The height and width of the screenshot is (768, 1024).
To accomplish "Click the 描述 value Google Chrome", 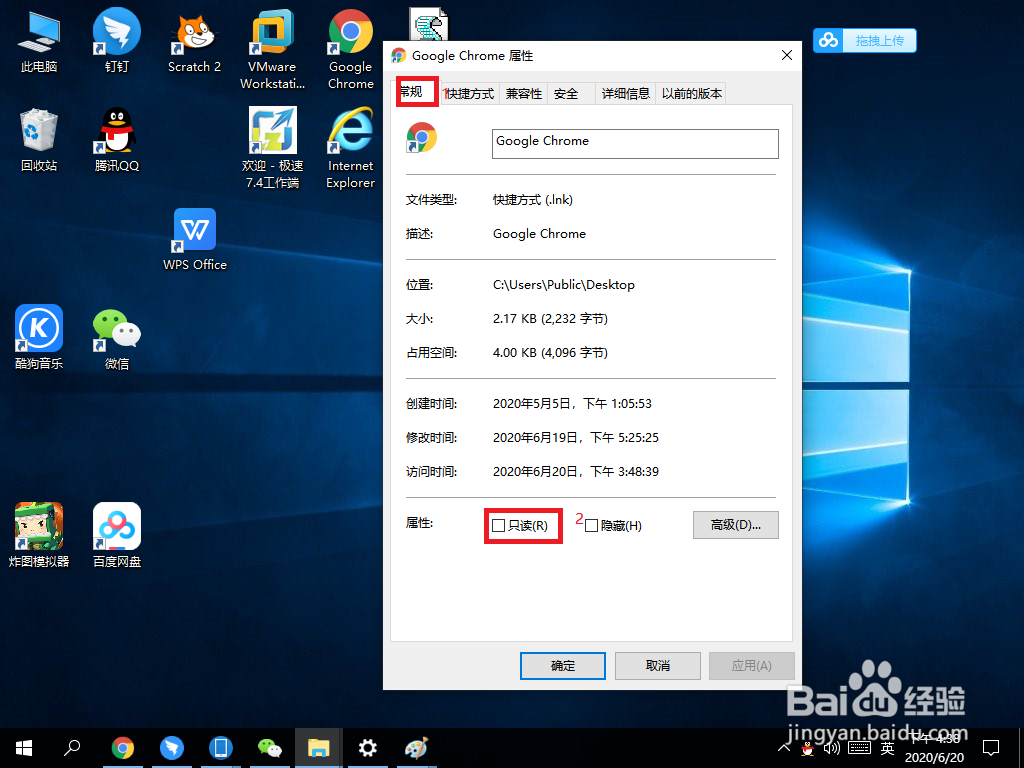I will click(539, 234).
